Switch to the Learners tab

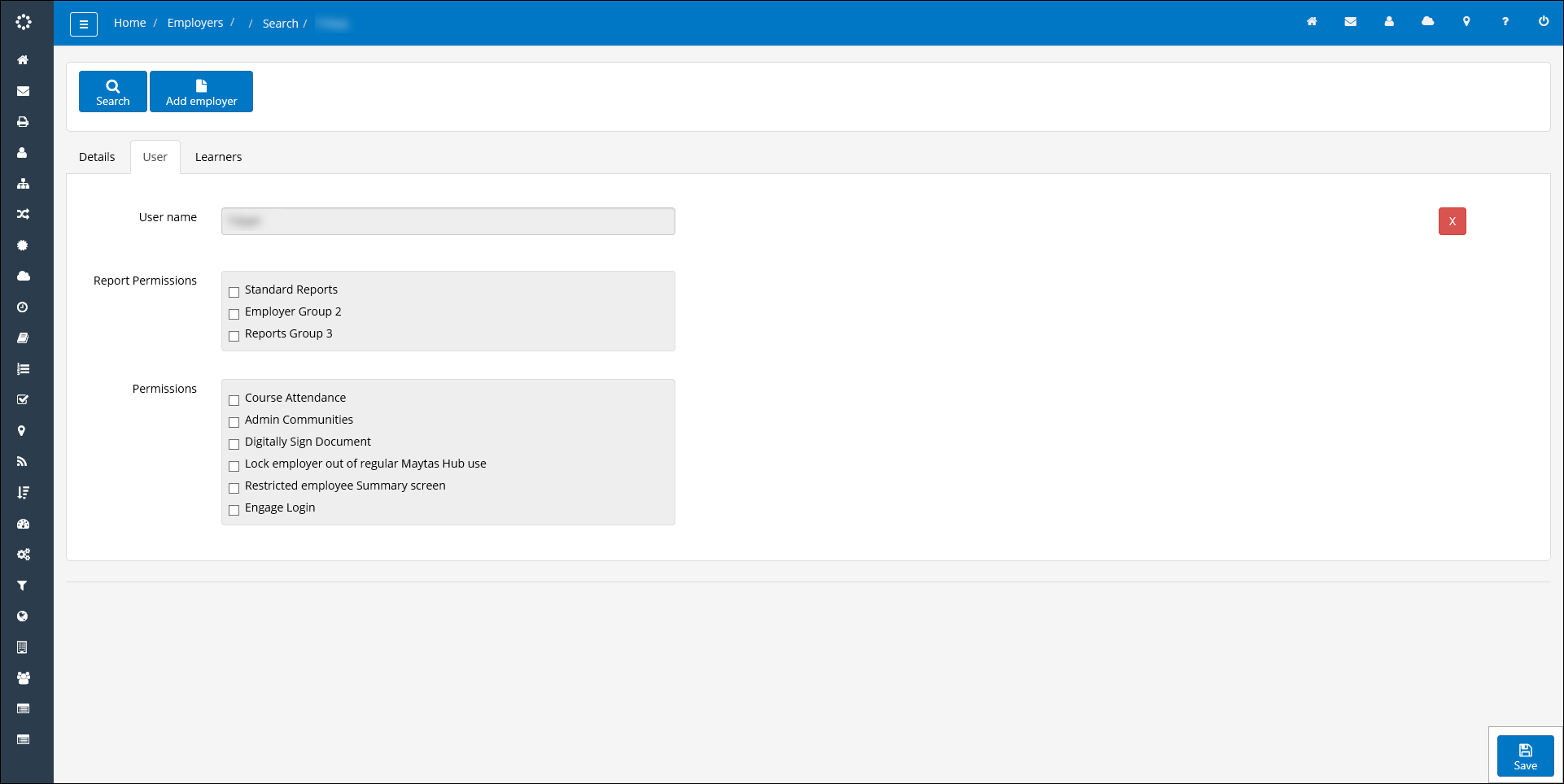point(218,156)
